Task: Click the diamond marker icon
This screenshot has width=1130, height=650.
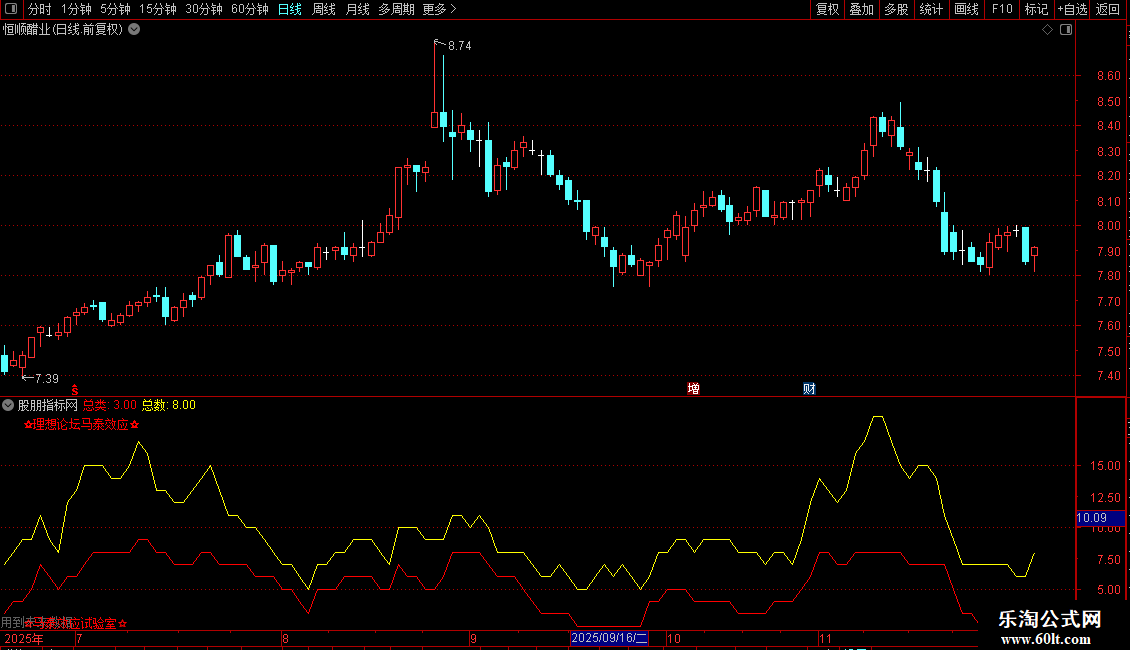Action: pos(1048,30)
